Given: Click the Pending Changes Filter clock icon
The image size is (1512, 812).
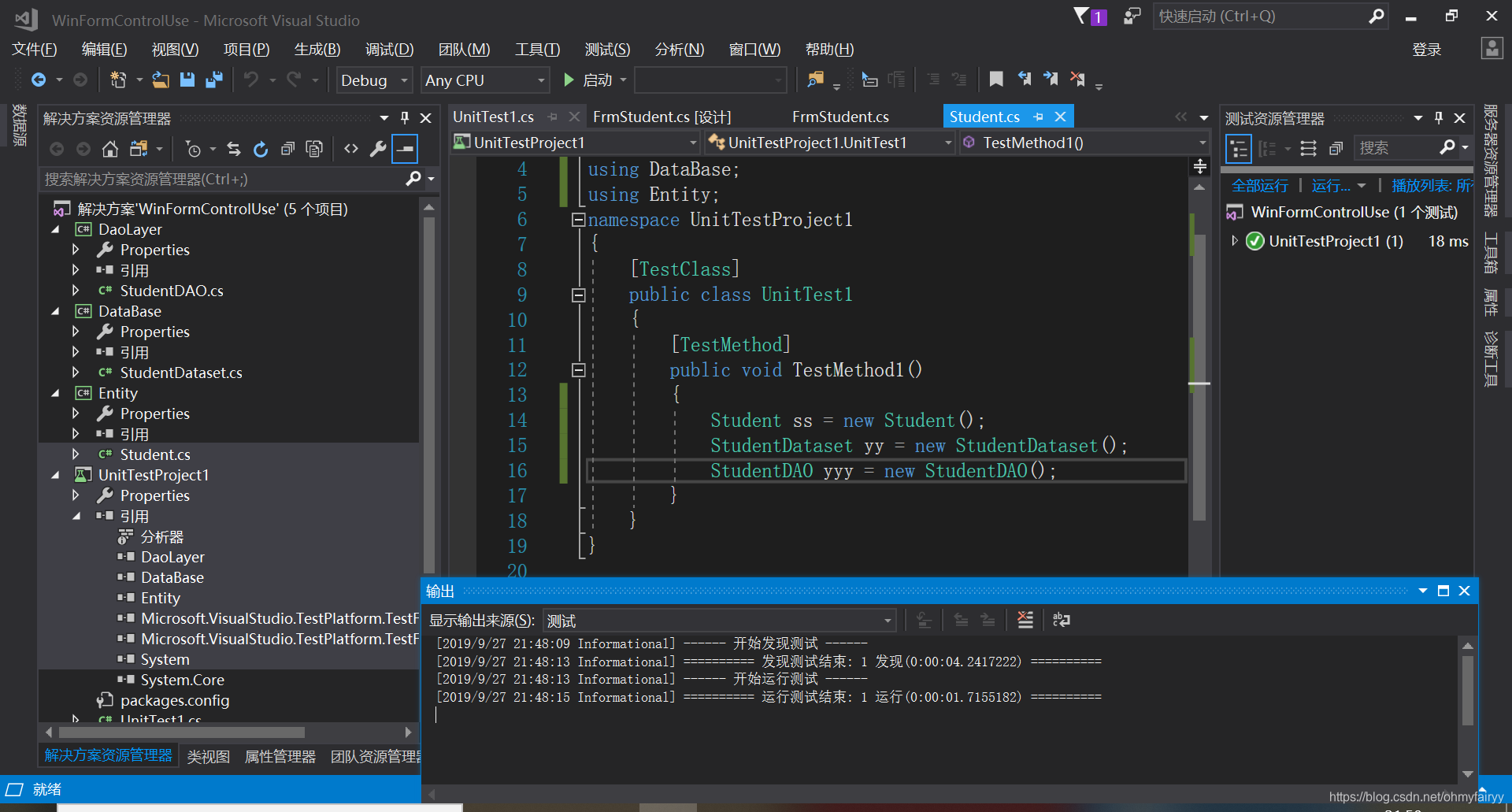Looking at the screenshot, I should click(193, 149).
